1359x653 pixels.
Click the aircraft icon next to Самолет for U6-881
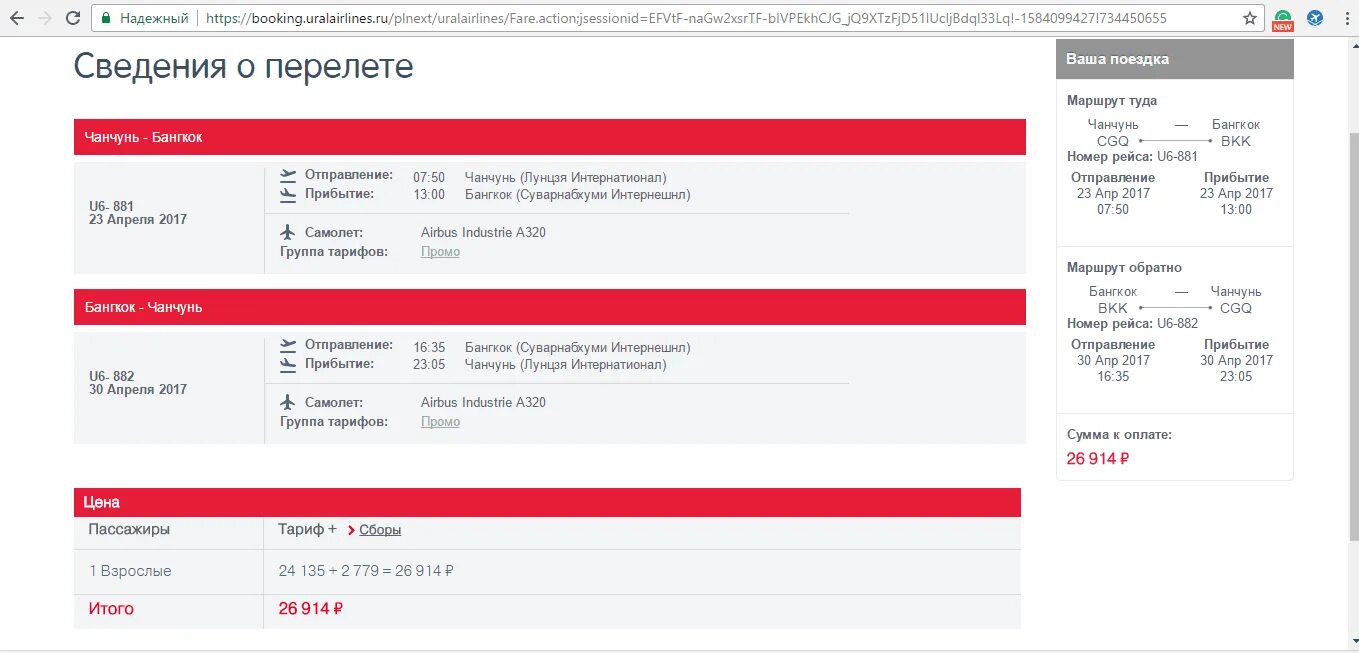289,232
